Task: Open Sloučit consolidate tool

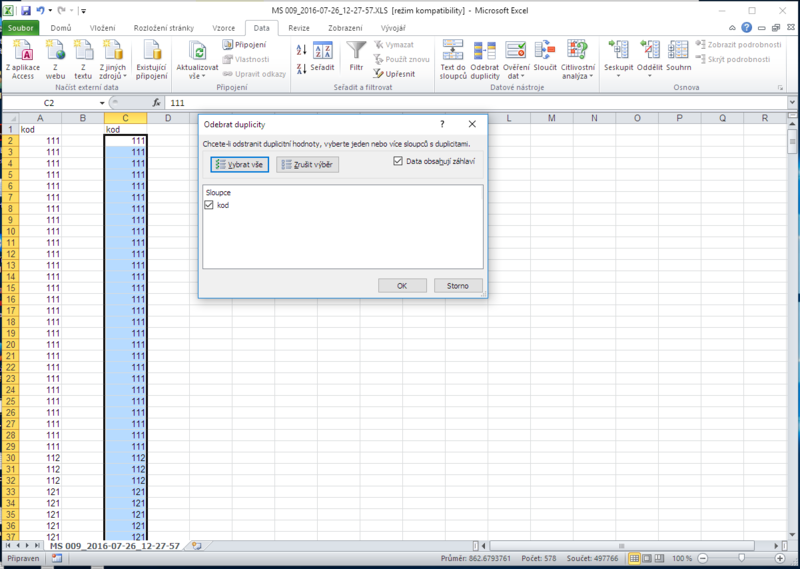Action: pos(545,57)
